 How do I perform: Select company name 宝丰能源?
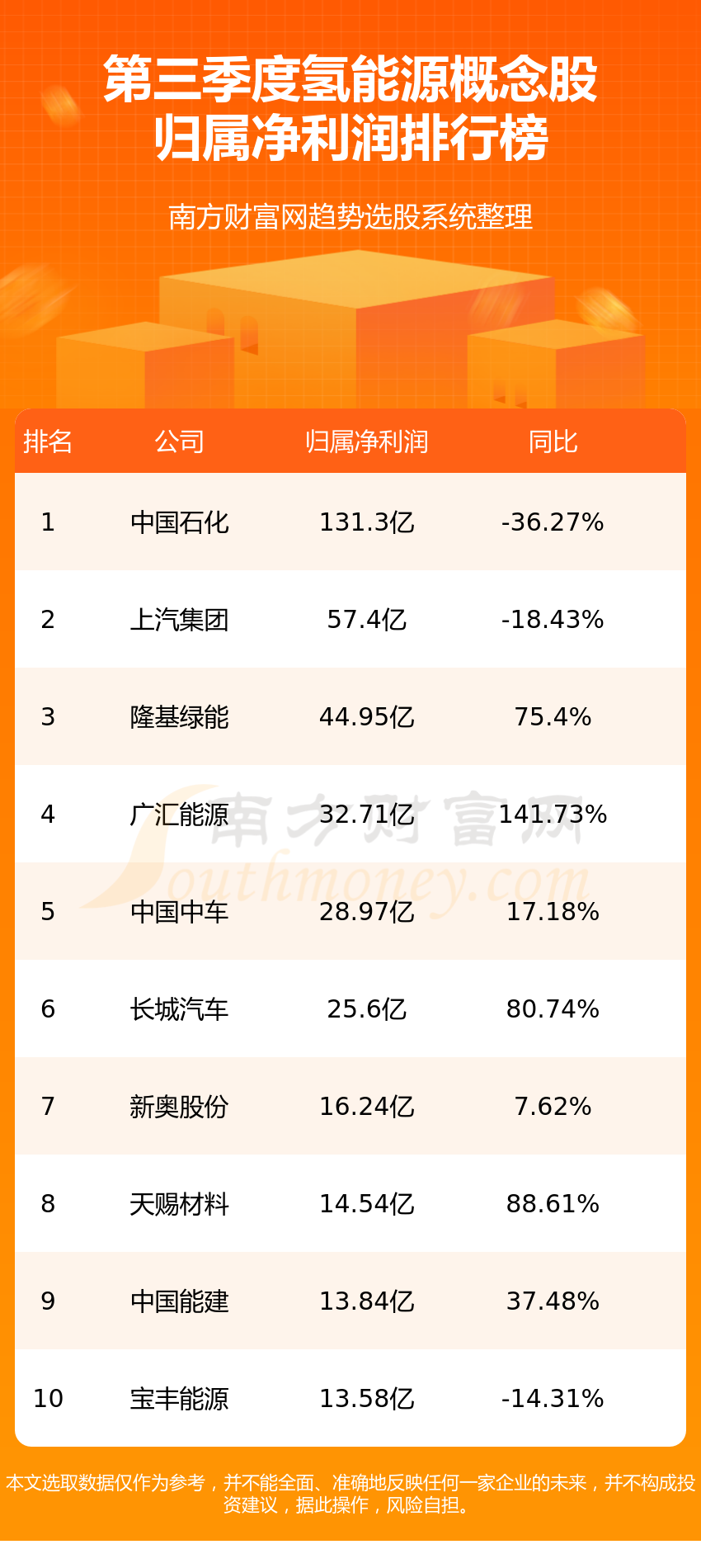tap(179, 1399)
